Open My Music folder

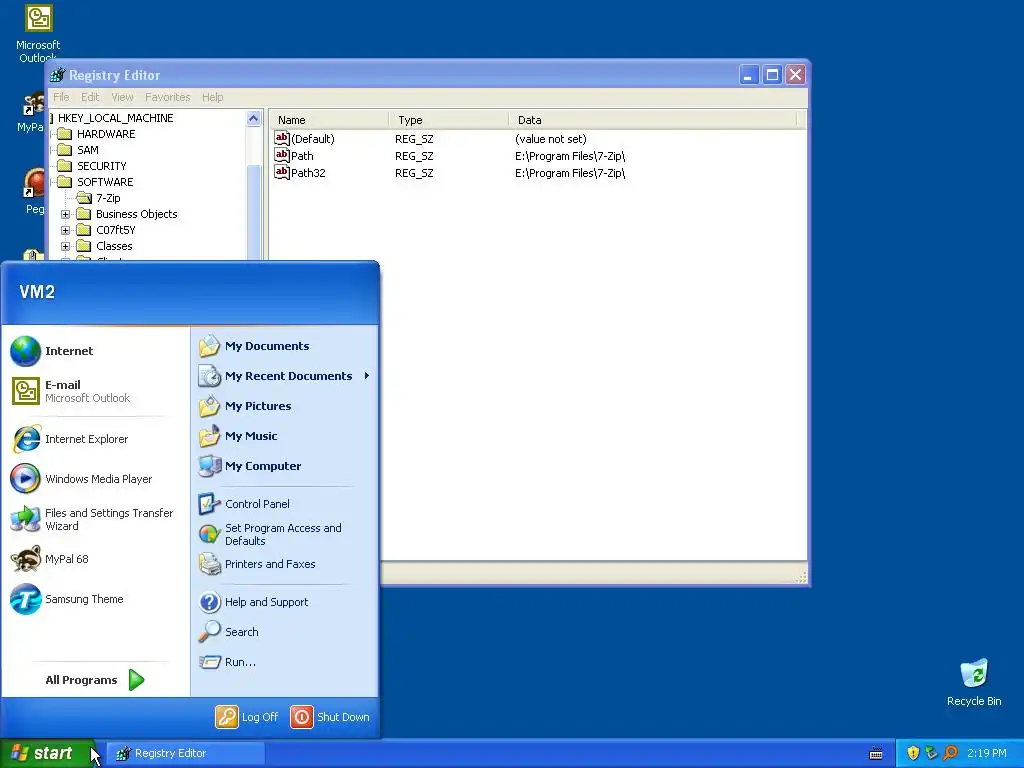pyautogui.click(x=251, y=436)
